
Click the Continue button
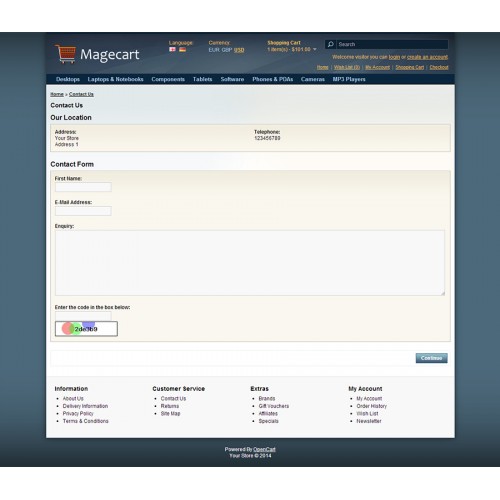[x=431, y=358]
